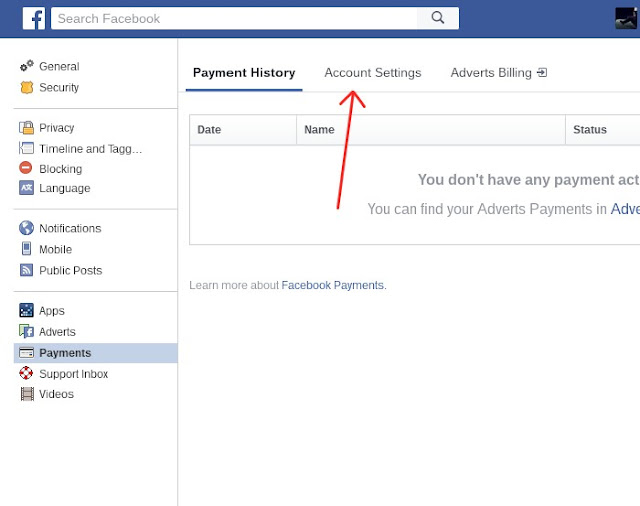Viewport: 640px width, 506px height.
Task: Click the red Blocking icon
Action: (x=26, y=168)
